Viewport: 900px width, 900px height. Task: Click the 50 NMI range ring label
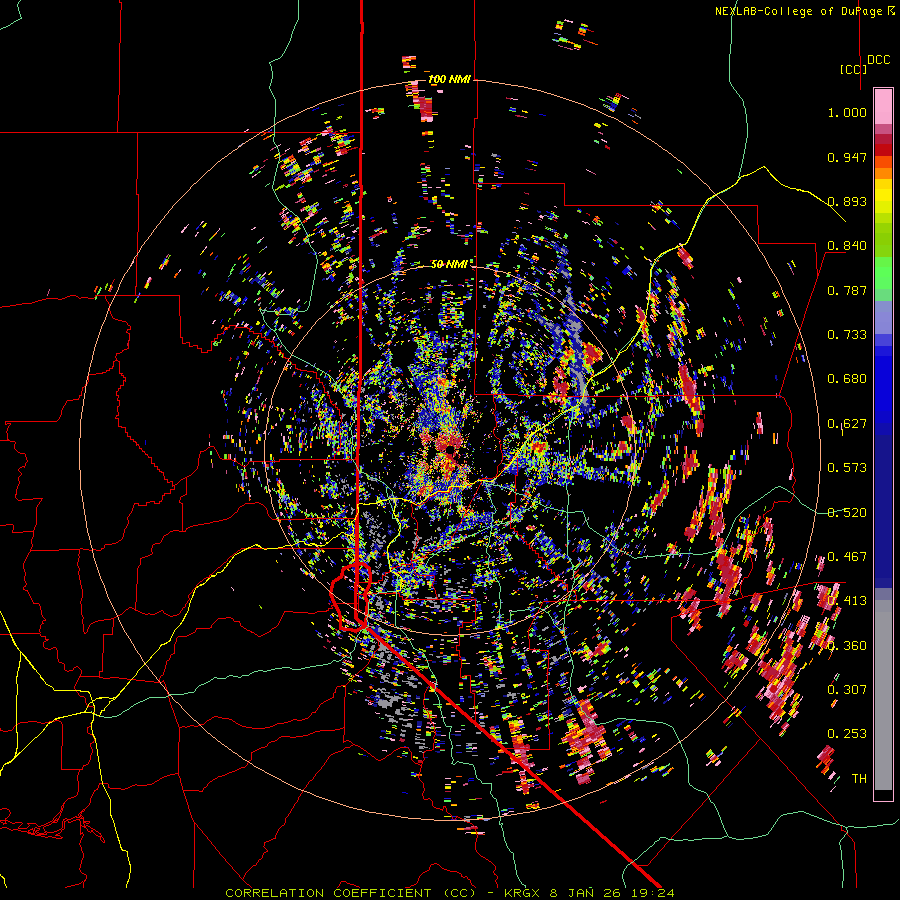tap(449, 264)
